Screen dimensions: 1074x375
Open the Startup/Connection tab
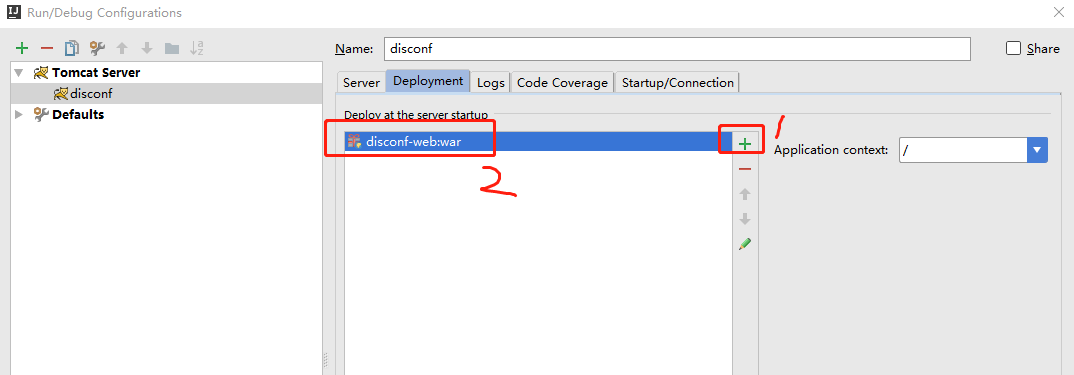(x=677, y=82)
